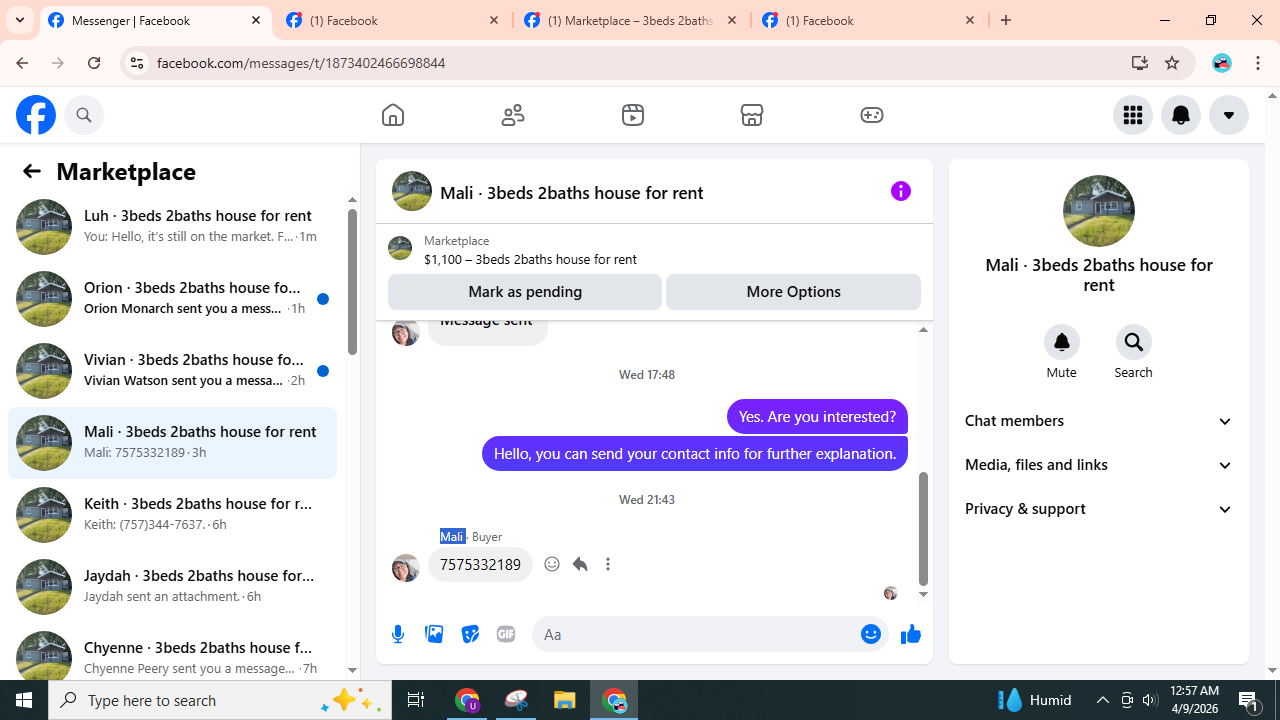
Task: Open a new browser tab
Action: point(1006,20)
